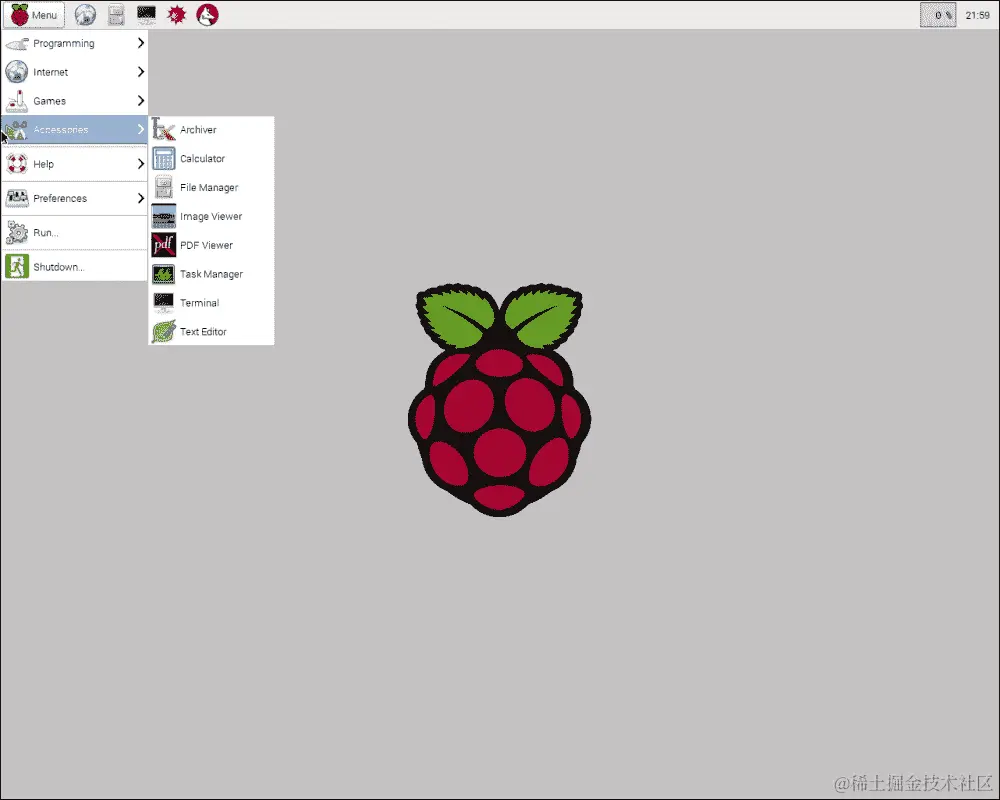The image size is (1000, 800).
Task: Launch the web browser globe icon in panel
Action: click(85, 15)
